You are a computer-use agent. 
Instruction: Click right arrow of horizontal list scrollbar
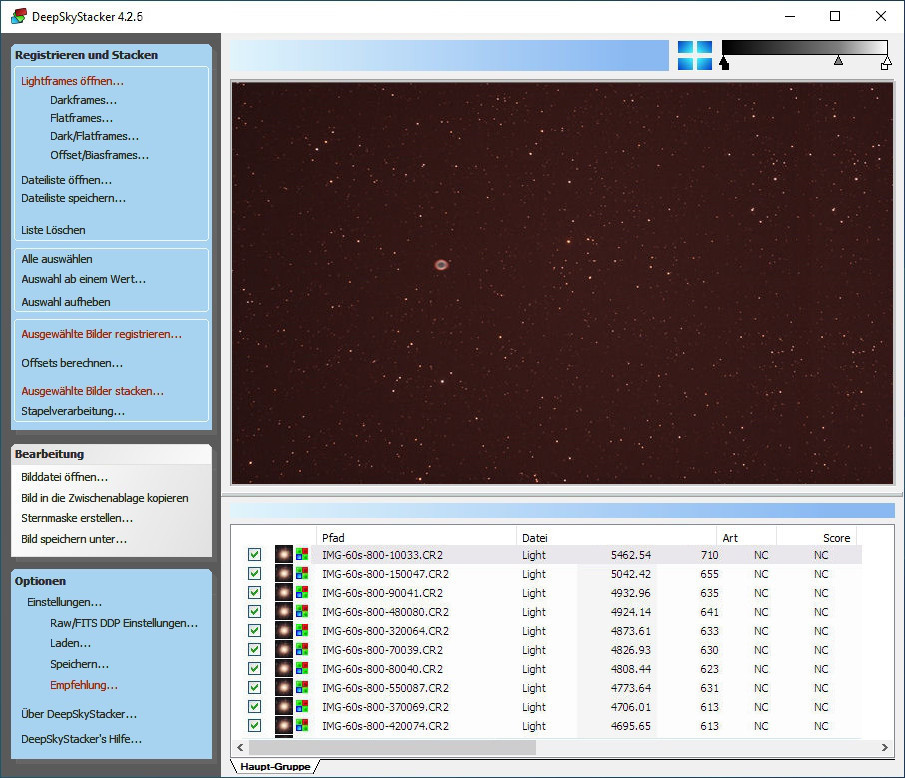click(885, 747)
